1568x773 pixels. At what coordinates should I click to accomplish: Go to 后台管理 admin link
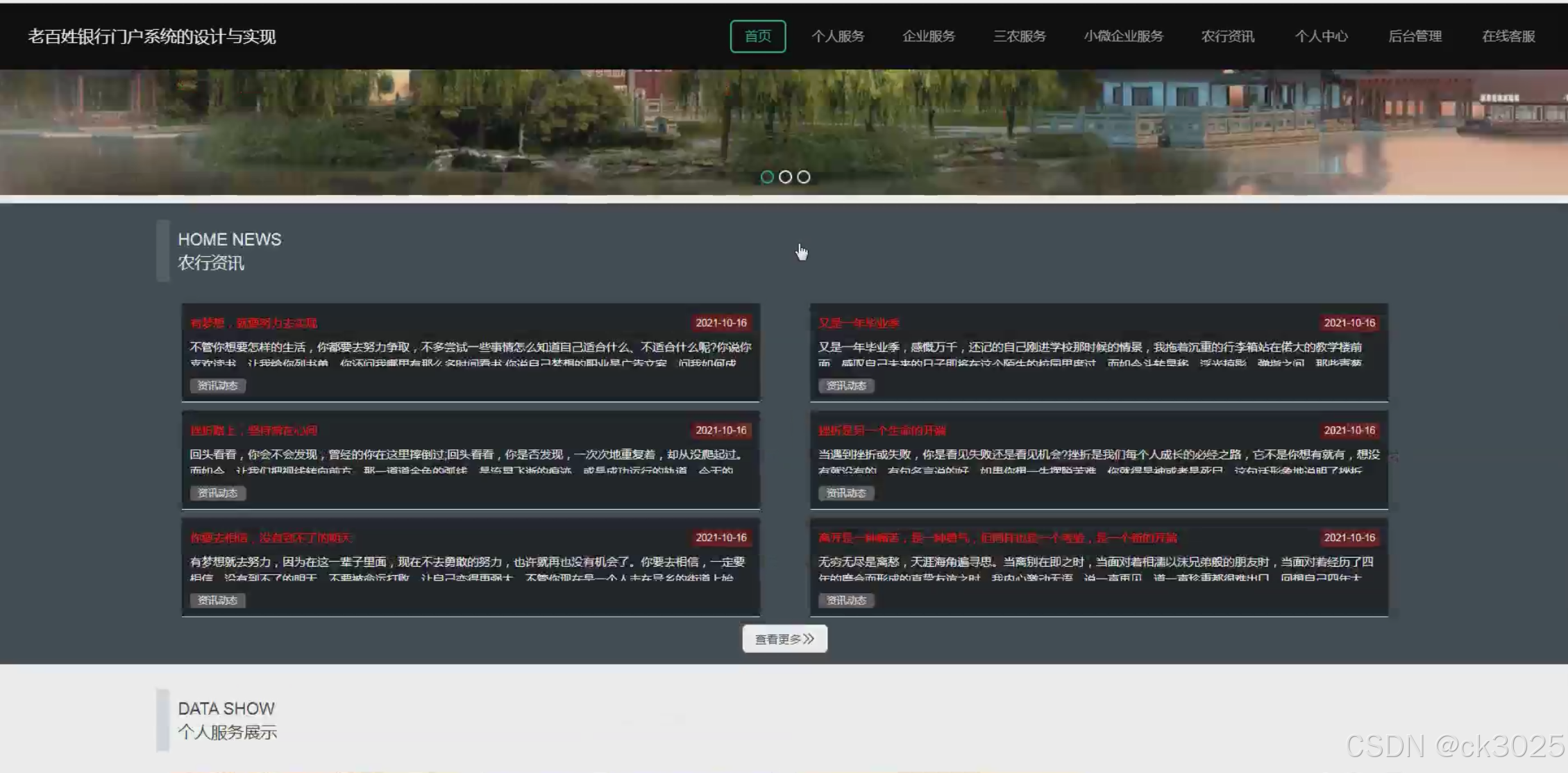tap(1415, 36)
